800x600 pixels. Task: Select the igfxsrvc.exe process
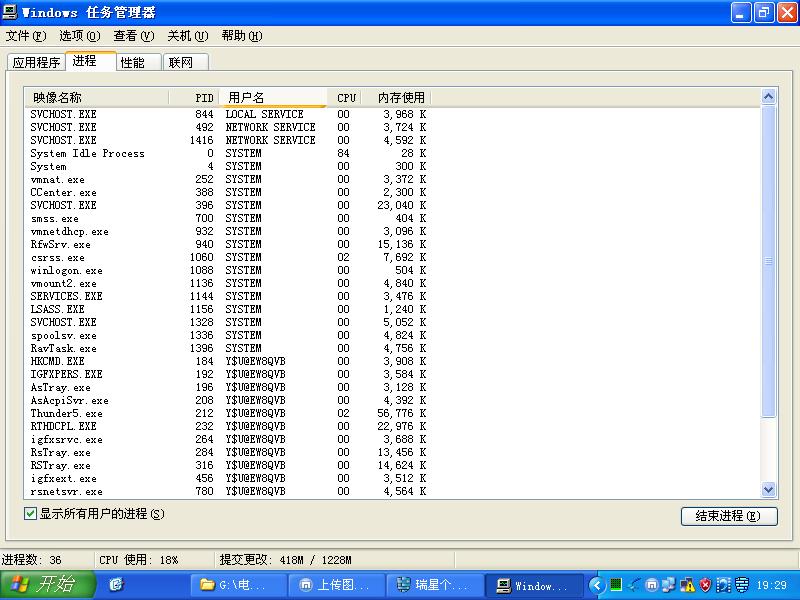pos(229,439)
